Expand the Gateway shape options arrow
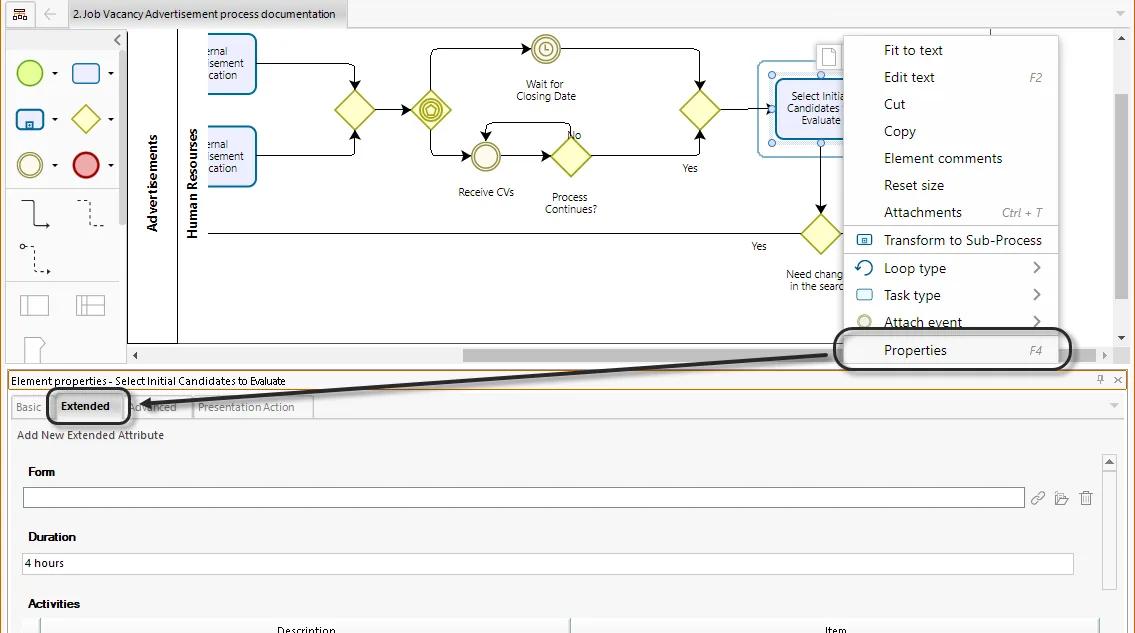The image size is (1135, 633). pos(111,120)
